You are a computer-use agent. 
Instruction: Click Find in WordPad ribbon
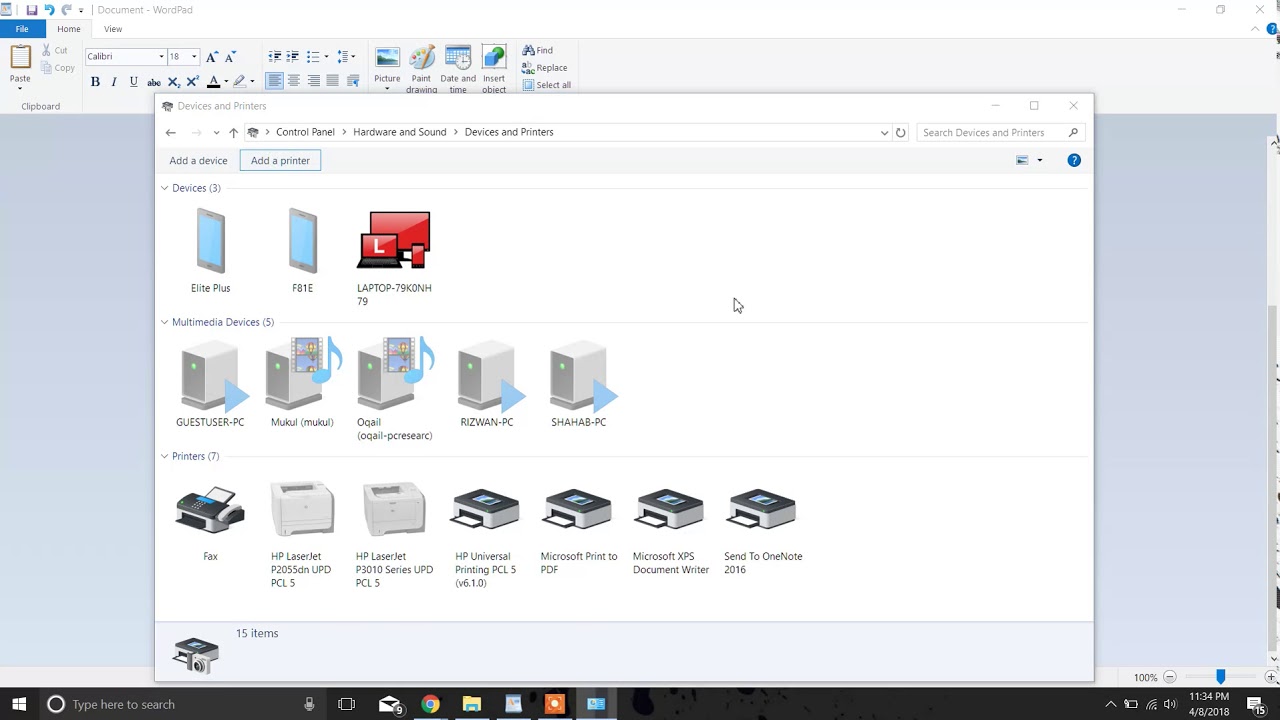(538, 50)
